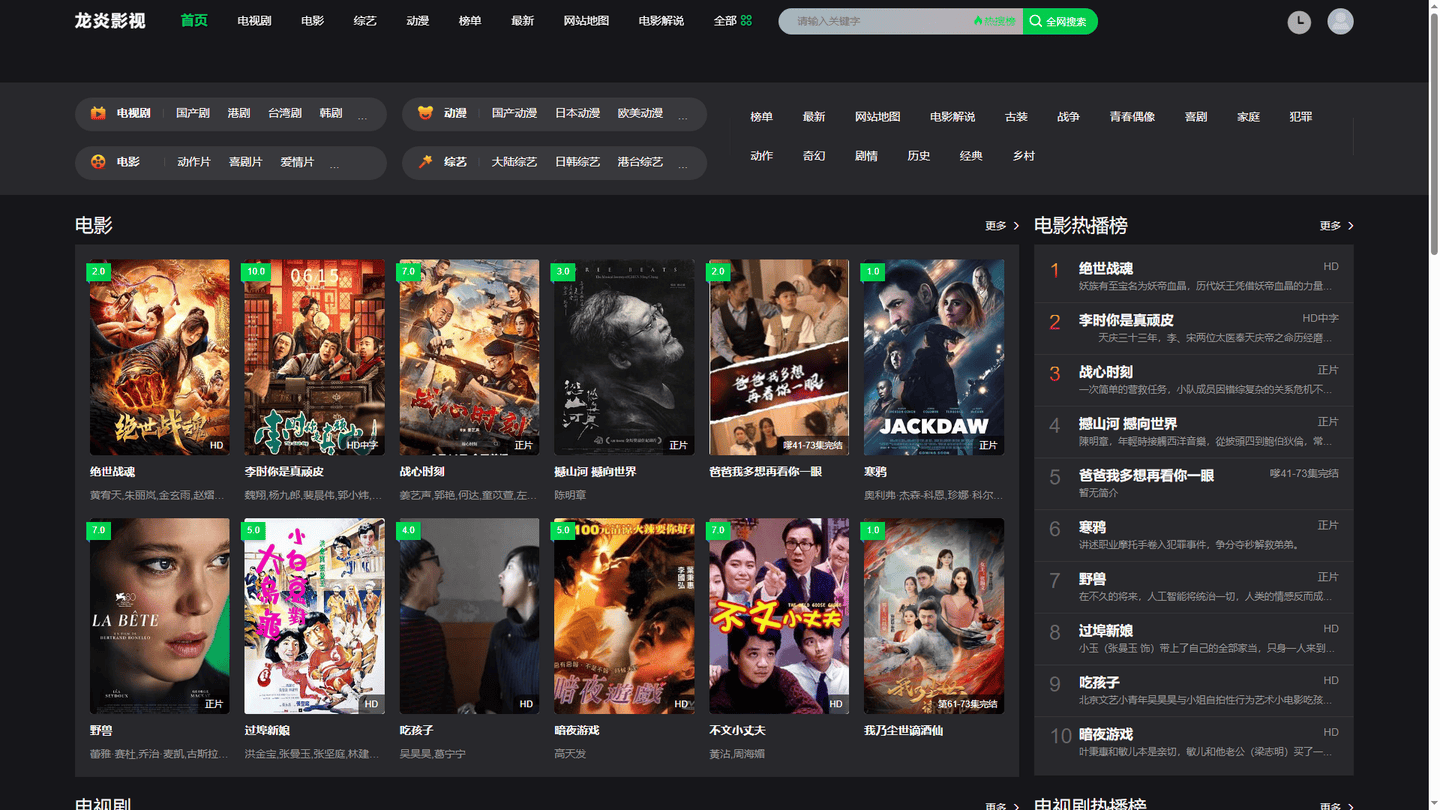This screenshot has width=1440, height=810.
Task: Open 过埠新娘 movie poster
Action: (x=314, y=616)
